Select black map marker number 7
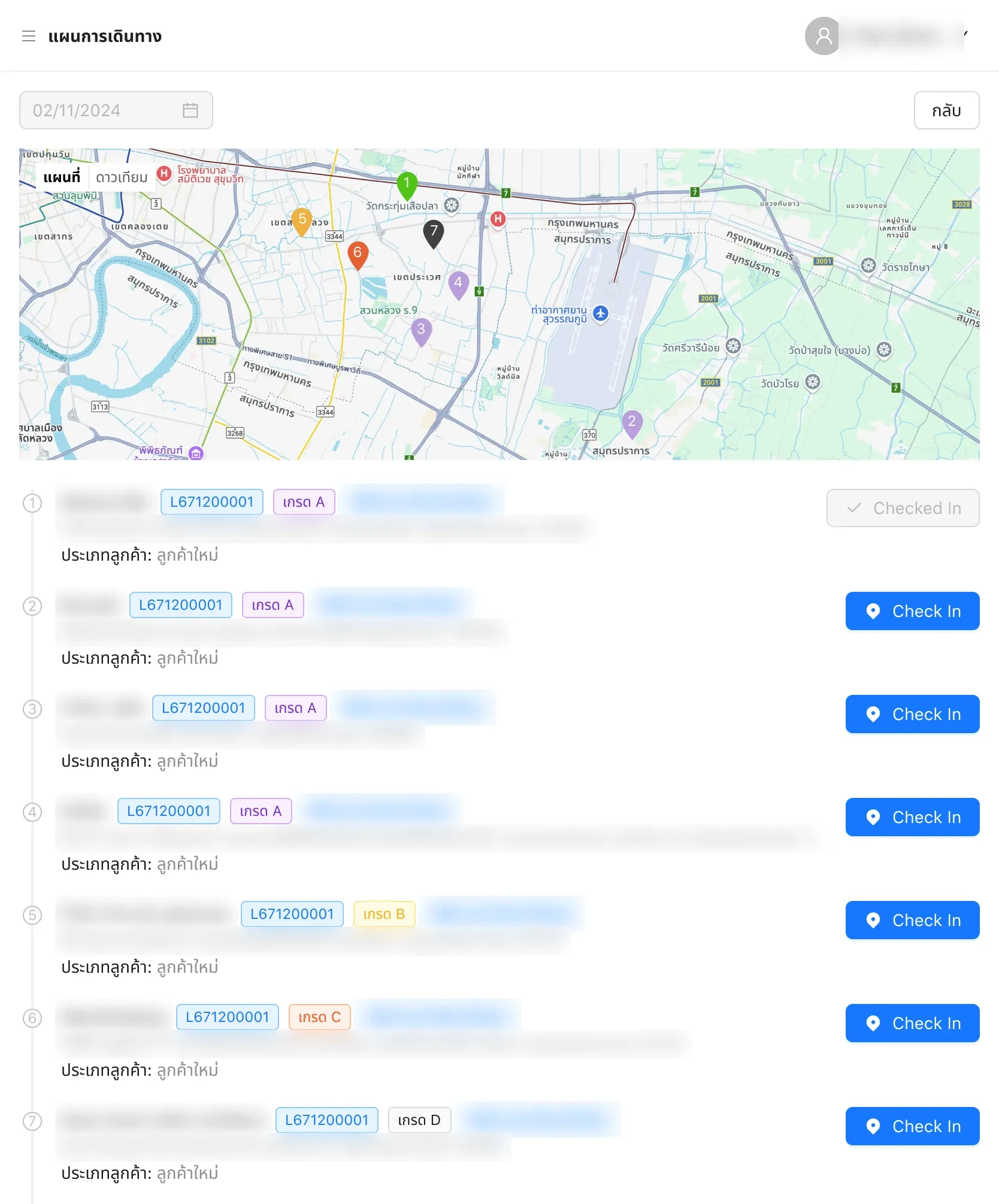This screenshot has height=1204, width=999. point(434,234)
